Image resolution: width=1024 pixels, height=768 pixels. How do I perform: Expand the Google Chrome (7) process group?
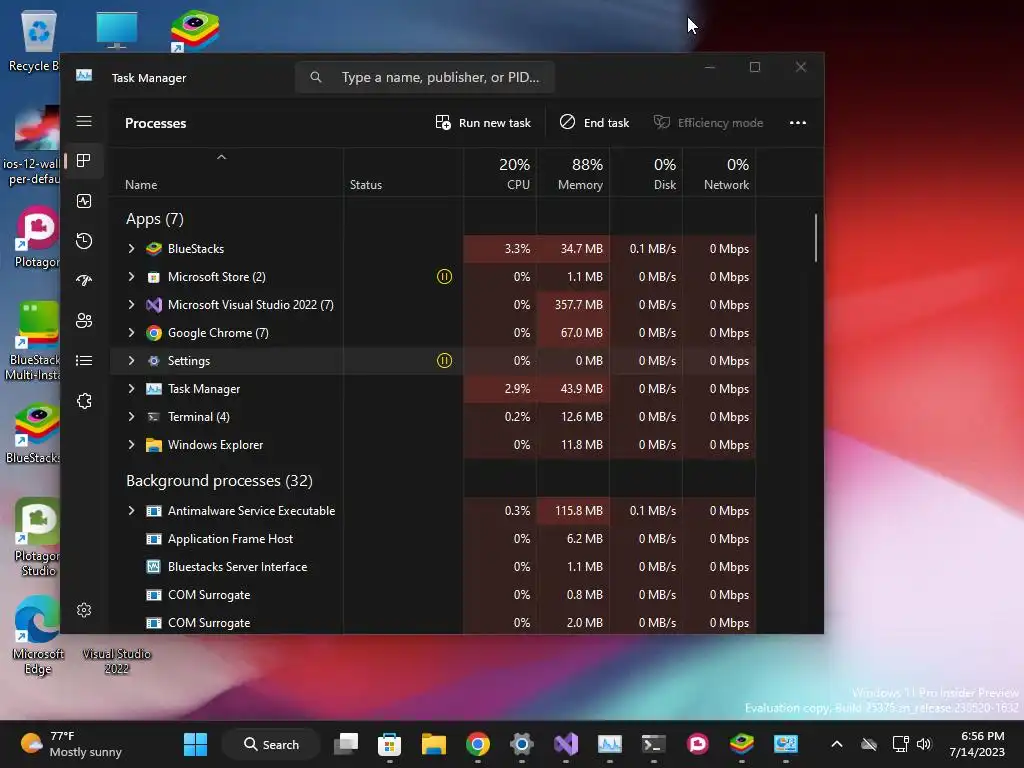tap(131, 333)
